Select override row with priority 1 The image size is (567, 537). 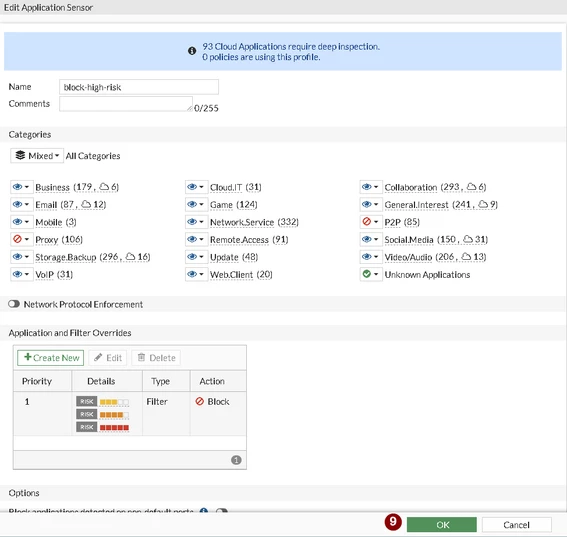[130, 414]
